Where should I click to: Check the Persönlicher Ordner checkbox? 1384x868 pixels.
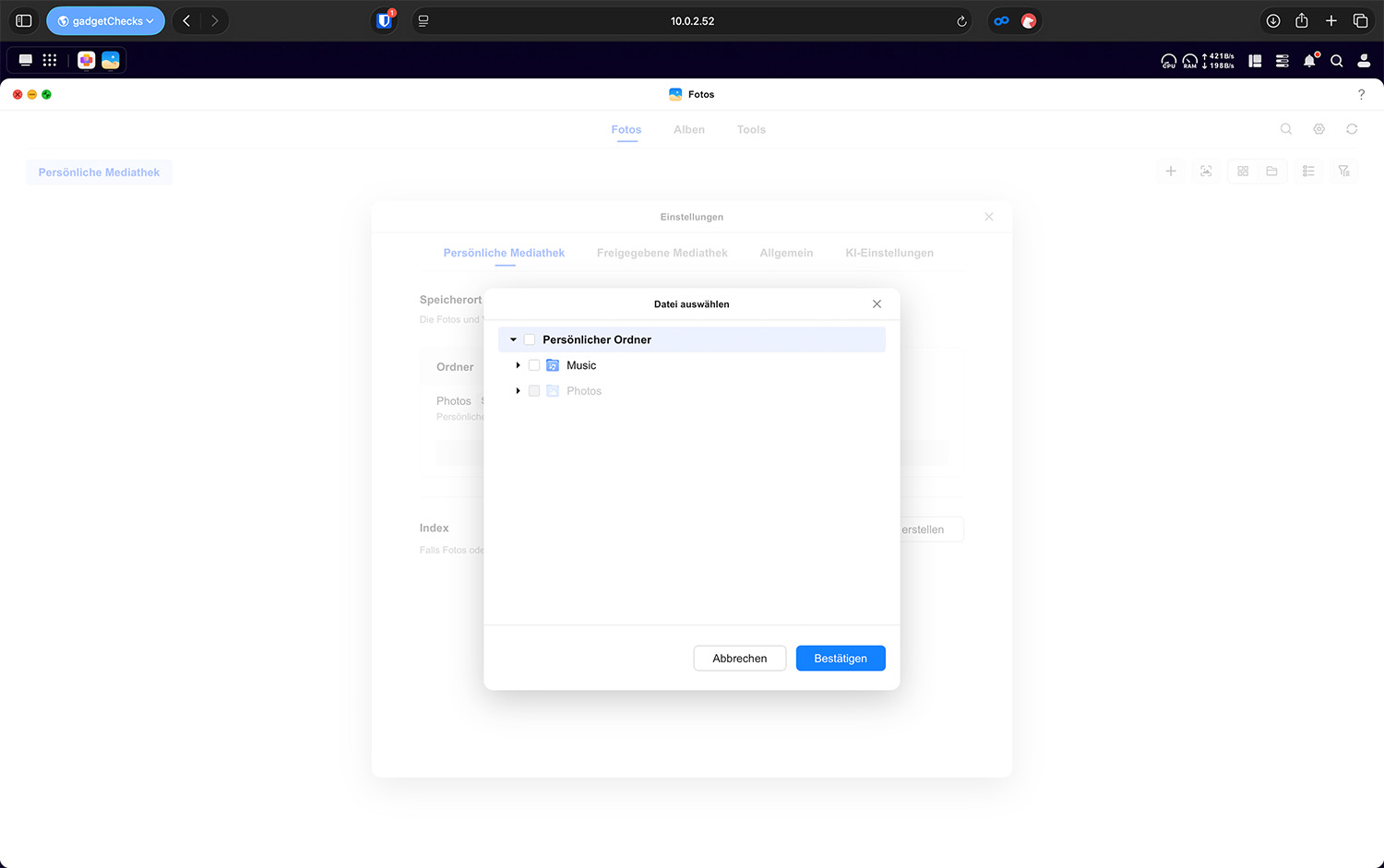530,339
